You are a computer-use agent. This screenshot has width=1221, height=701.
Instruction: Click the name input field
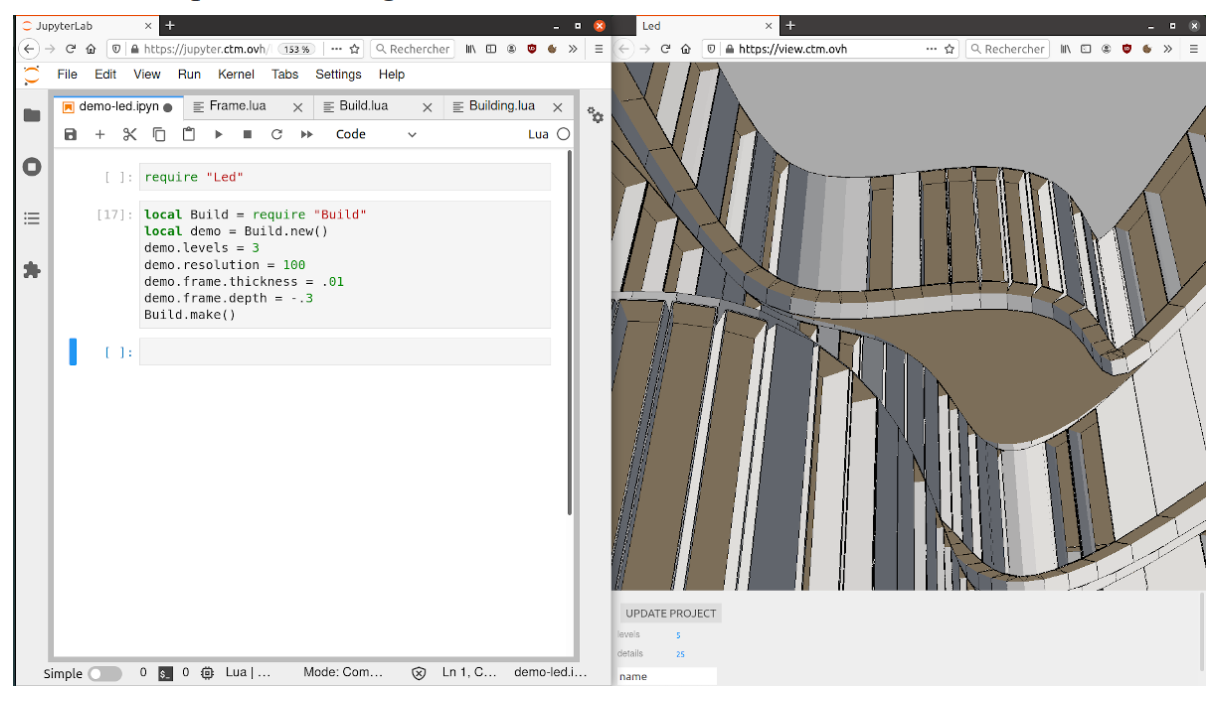666,677
